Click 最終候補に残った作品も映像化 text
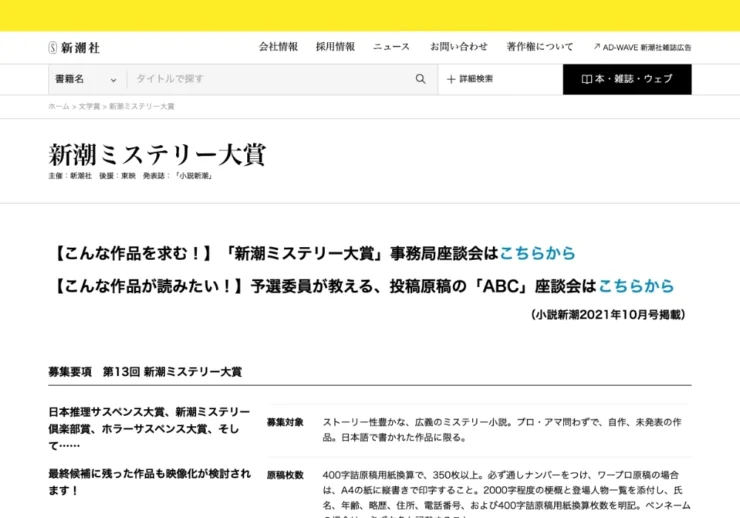This screenshot has width=740, height=518. [150, 482]
